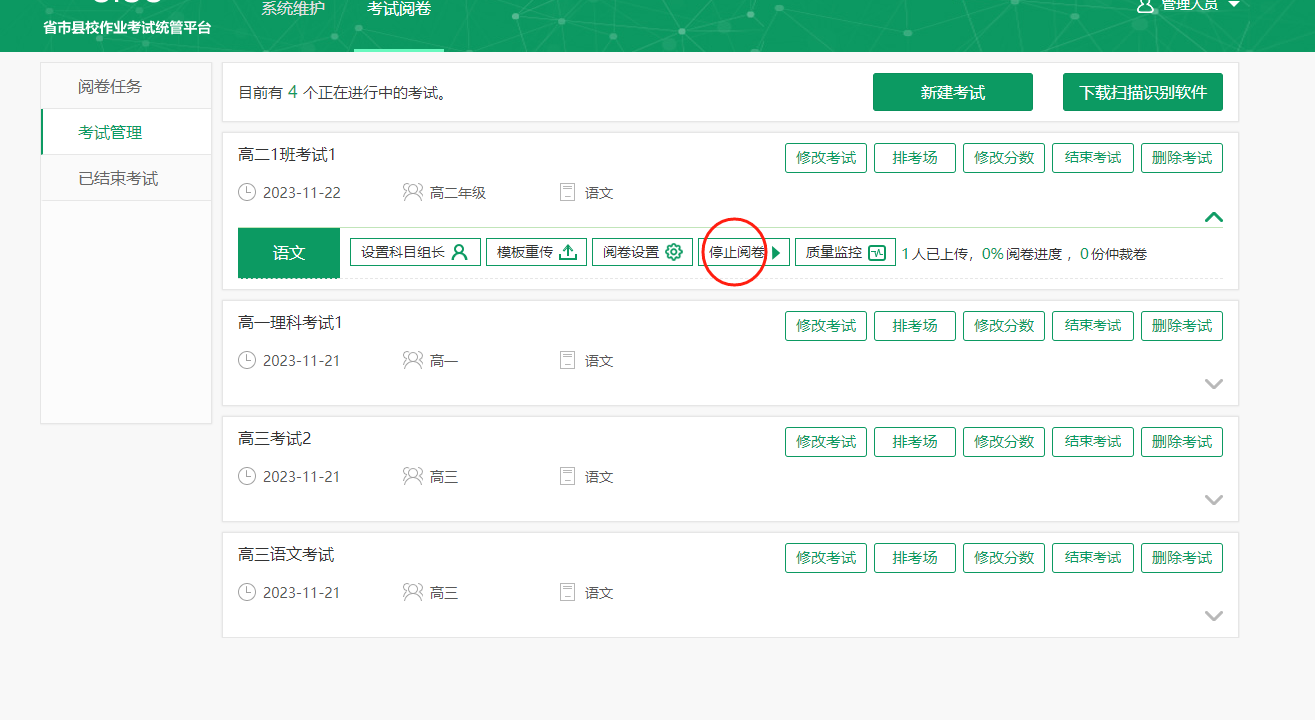
Task: Switch to the 系统维护 top tab
Action: click(293, 10)
